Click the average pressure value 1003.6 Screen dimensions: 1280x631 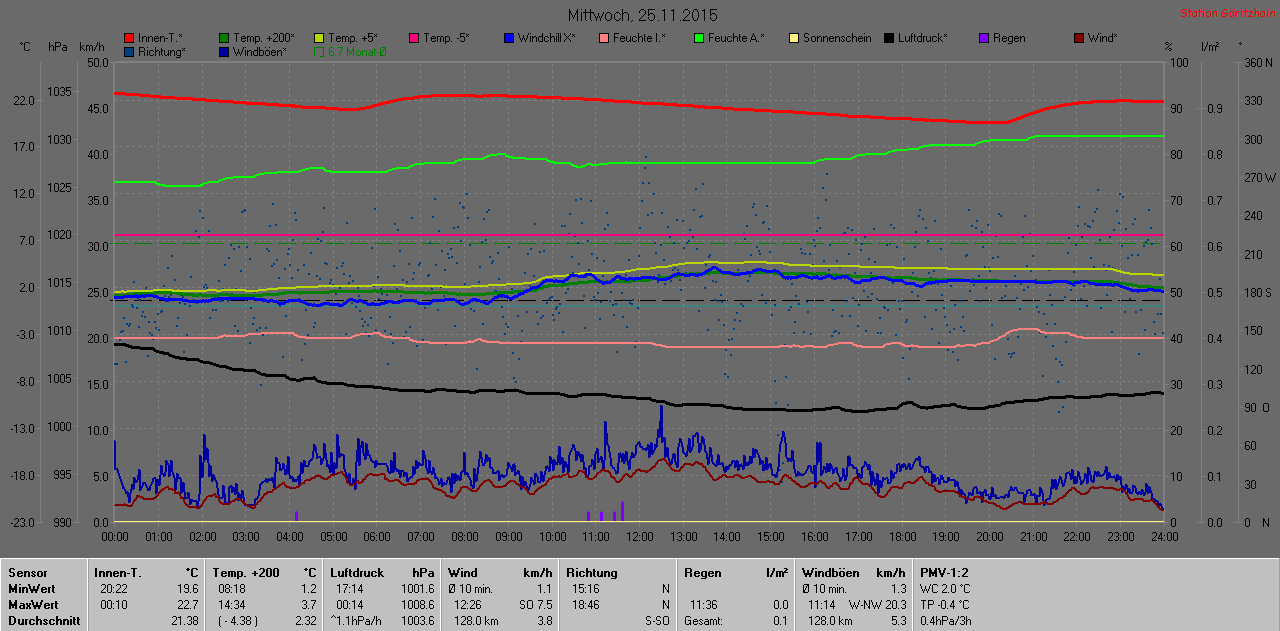(x=417, y=621)
